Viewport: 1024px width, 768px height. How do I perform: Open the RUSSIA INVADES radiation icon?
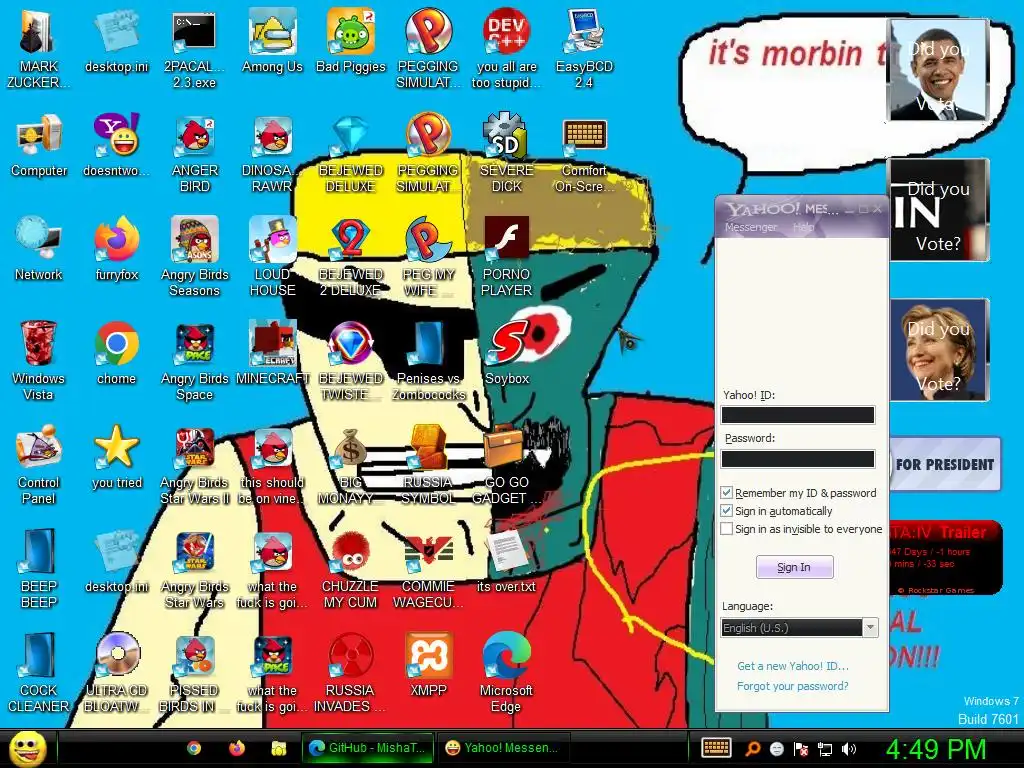point(351,673)
